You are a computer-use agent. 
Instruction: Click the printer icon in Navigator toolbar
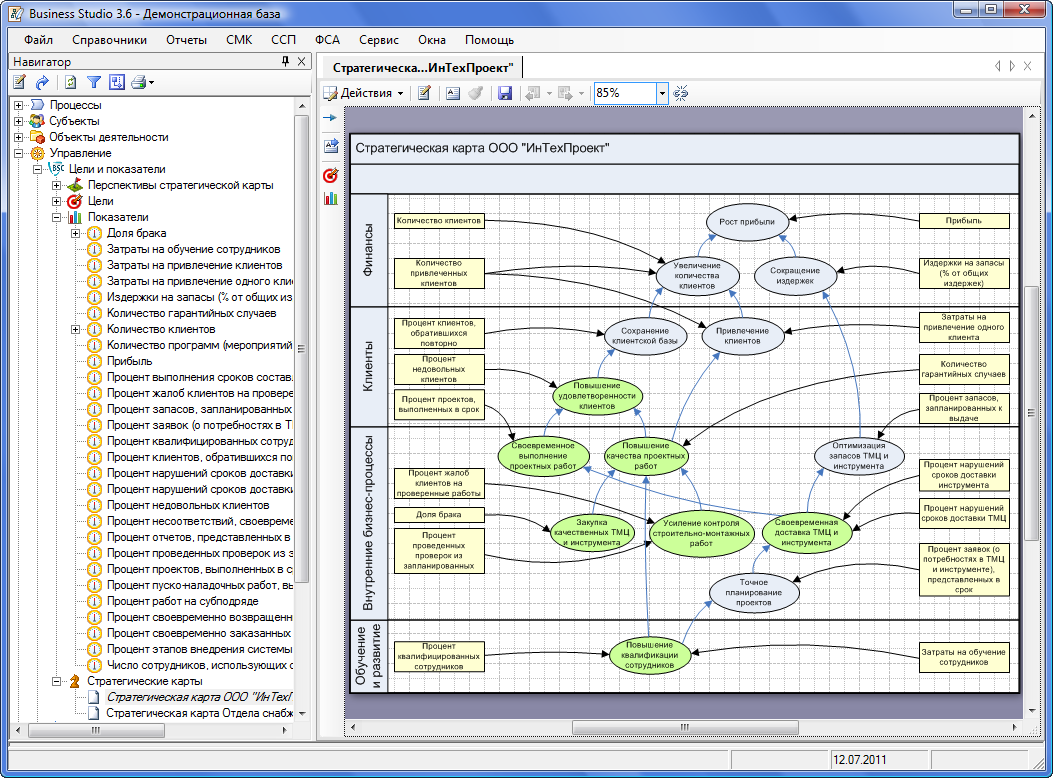click(x=139, y=83)
